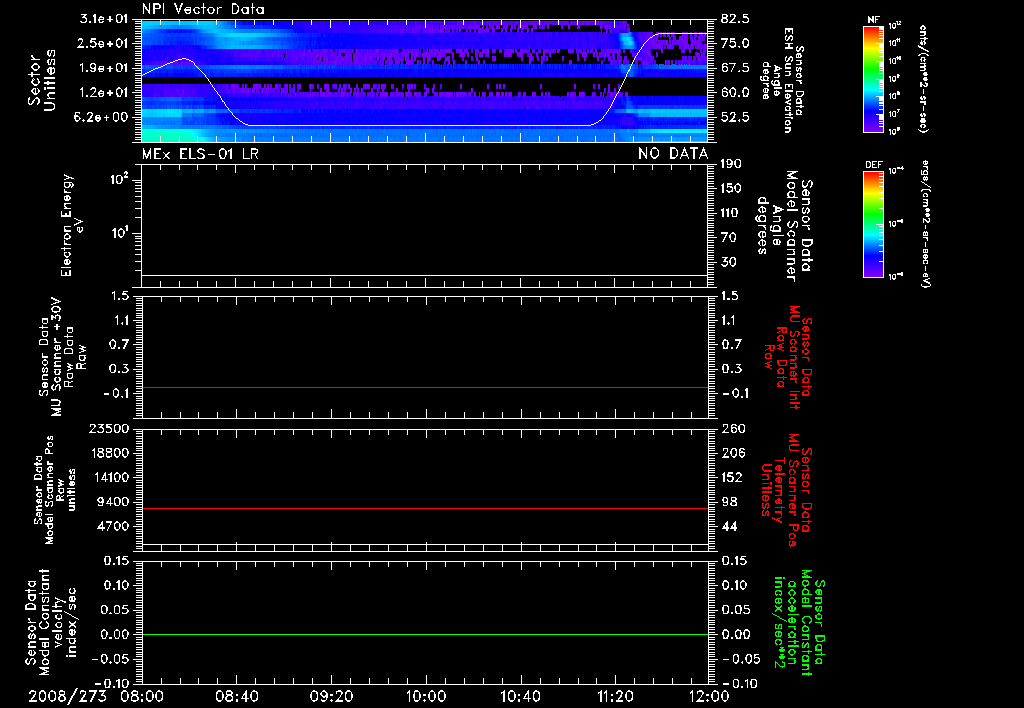
Task: Click the '08:40' time tick label
Action: [237, 696]
